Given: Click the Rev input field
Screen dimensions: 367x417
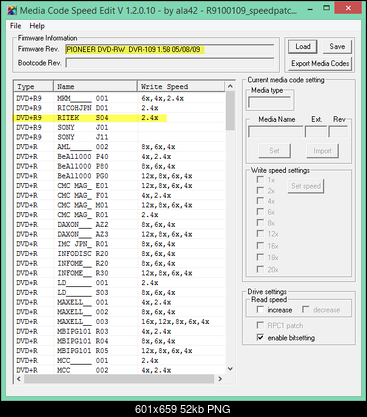Looking at the screenshot, I should [338, 132].
